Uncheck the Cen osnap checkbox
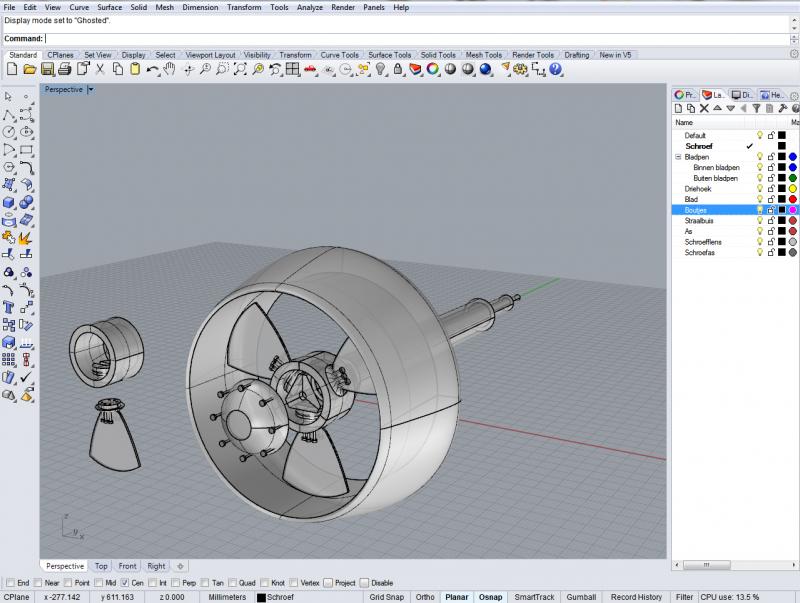 pyautogui.click(x=124, y=583)
